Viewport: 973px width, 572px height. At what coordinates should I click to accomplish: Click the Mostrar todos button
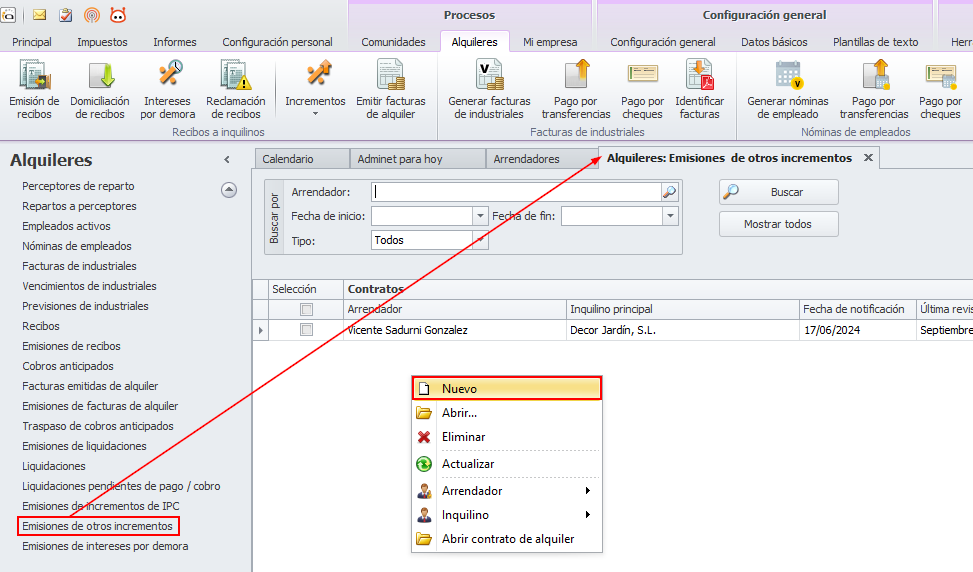[x=779, y=225]
